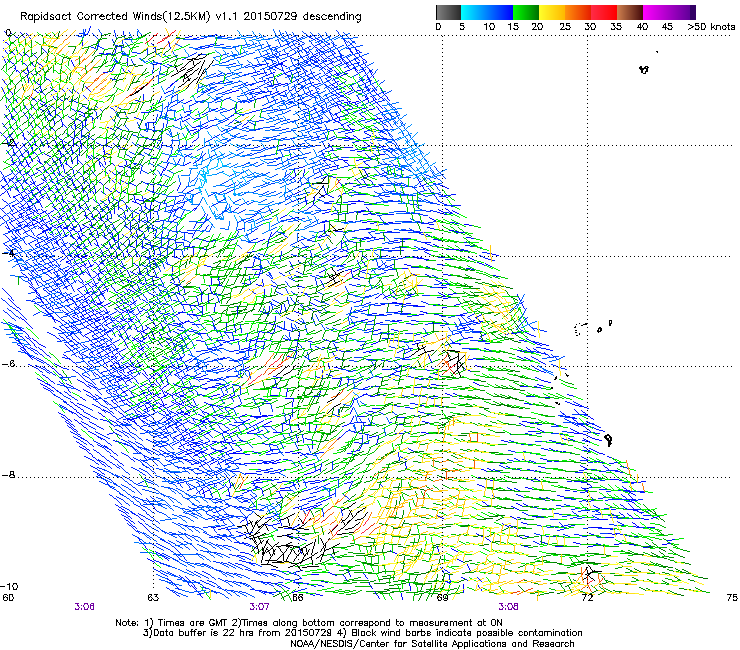
Task: Click the 'Data buffer is 22 hrs' note line
Action: [x=362, y=633]
